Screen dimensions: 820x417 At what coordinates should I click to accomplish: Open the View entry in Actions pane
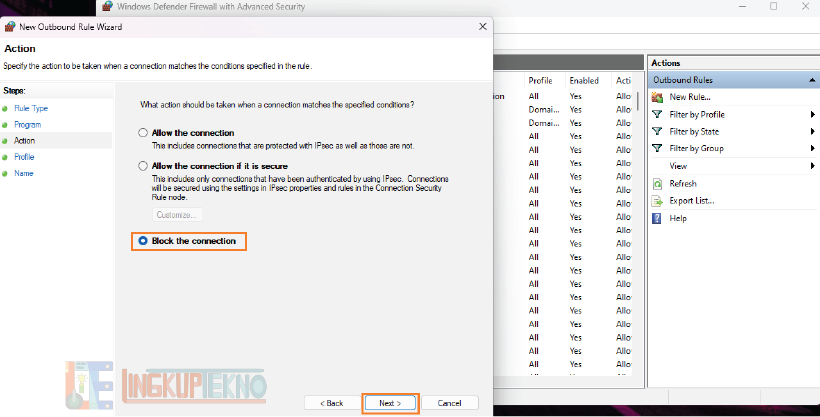tap(678, 166)
